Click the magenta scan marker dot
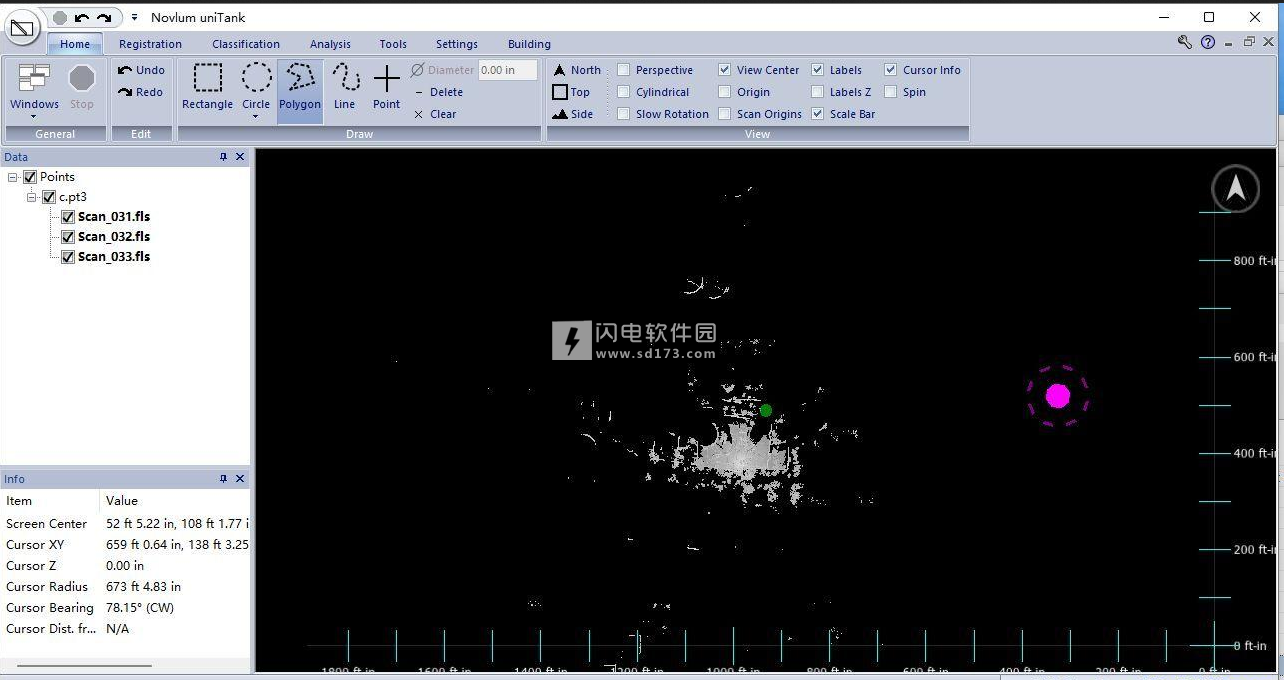Viewport: 1284px width, 680px height. click(1058, 396)
